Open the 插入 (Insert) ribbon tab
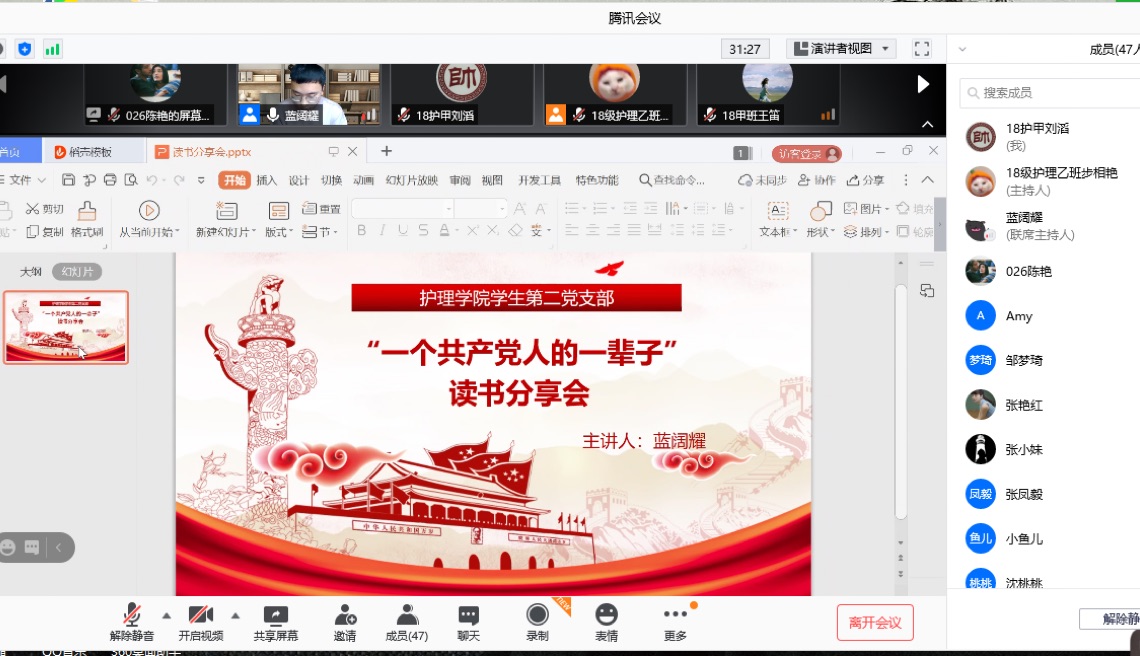The image size is (1140, 656). click(x=267, y=181)
